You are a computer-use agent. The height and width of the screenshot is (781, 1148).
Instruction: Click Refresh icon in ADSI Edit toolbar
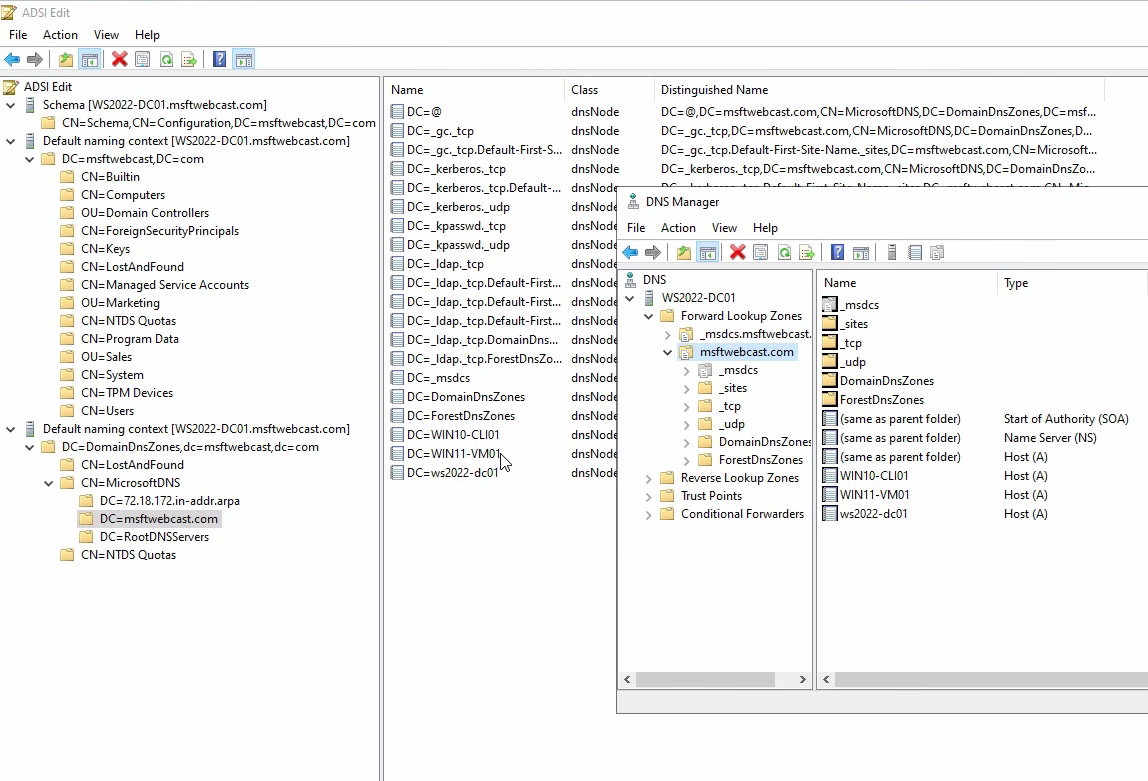[x=166, y=59]
